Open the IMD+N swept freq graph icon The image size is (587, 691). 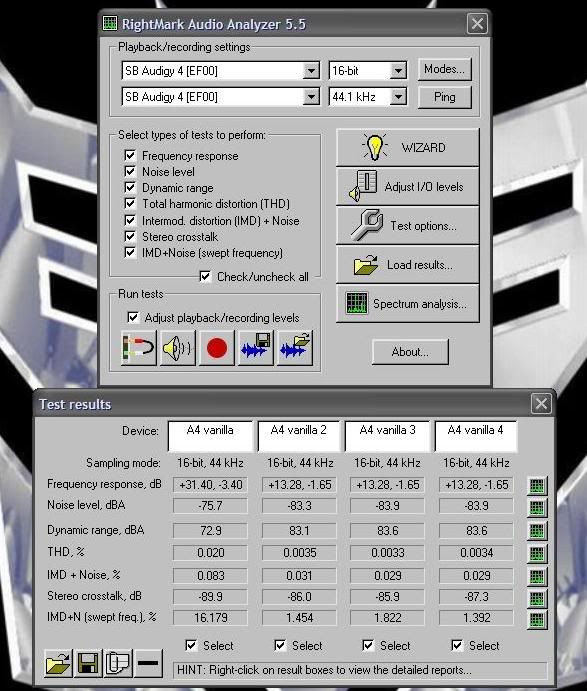pyautogui.click(x=536, y=619)
